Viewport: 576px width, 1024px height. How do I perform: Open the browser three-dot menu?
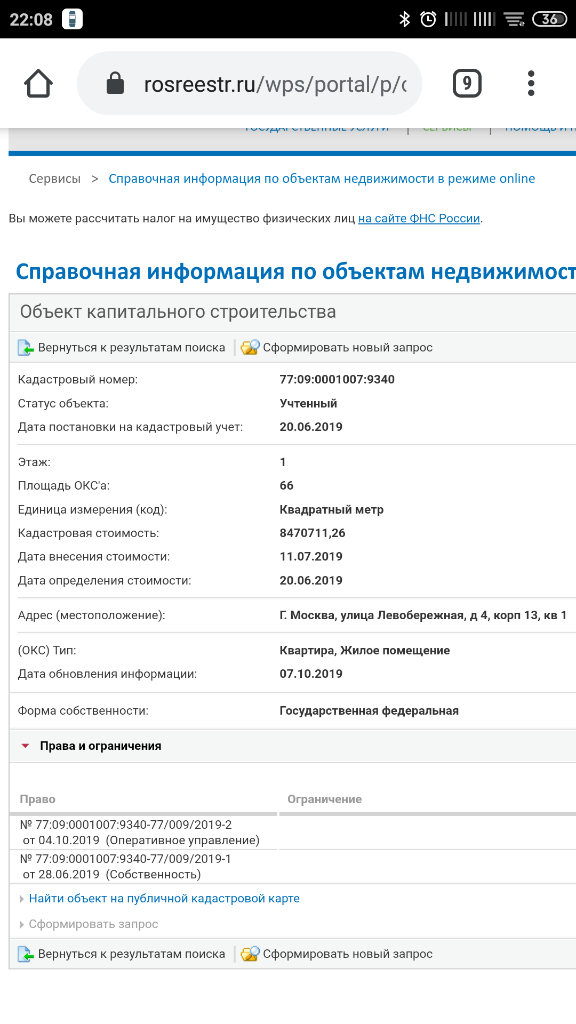(531, 84)
